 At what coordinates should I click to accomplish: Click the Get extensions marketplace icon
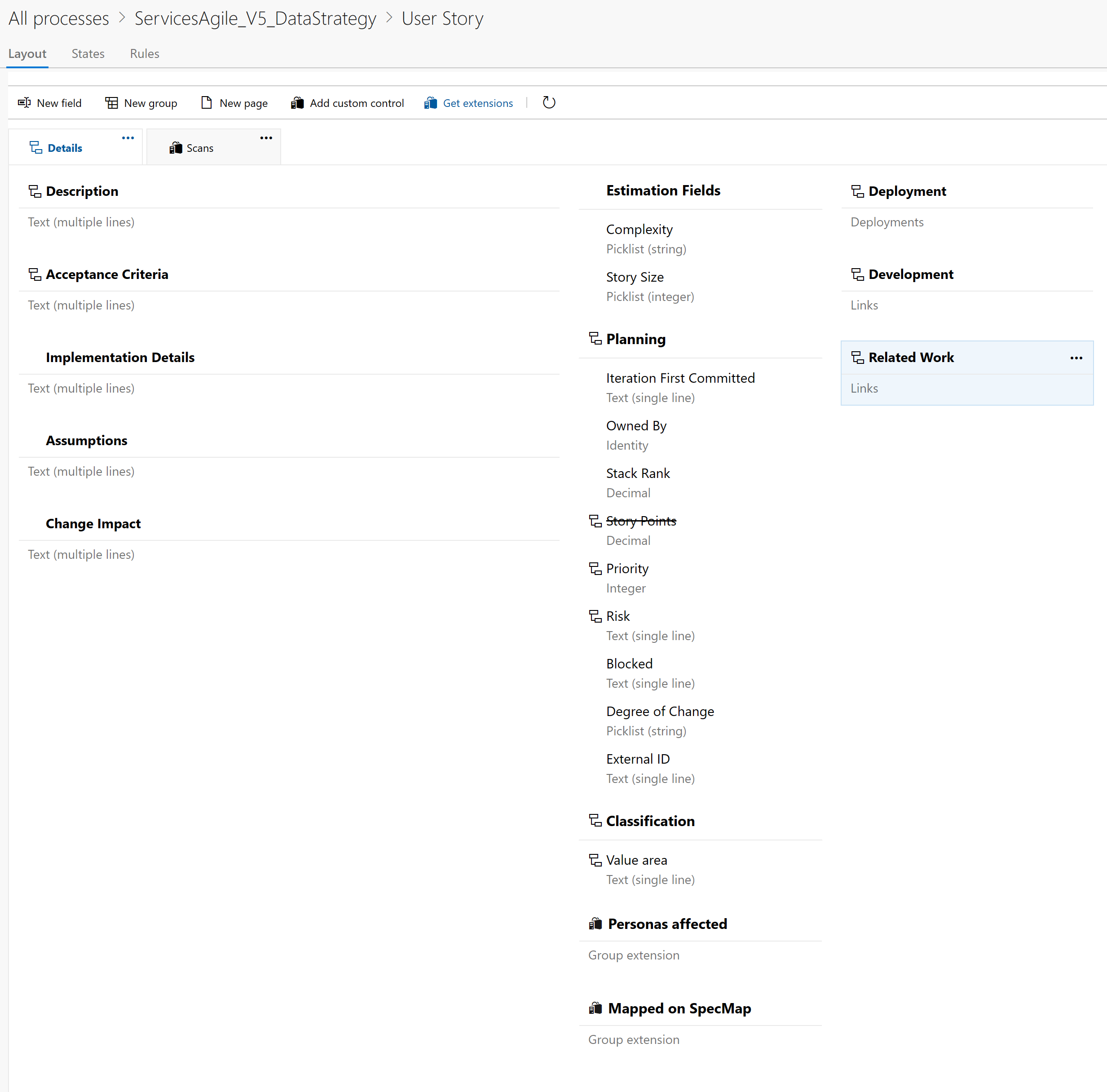click(x=430, y=102)
